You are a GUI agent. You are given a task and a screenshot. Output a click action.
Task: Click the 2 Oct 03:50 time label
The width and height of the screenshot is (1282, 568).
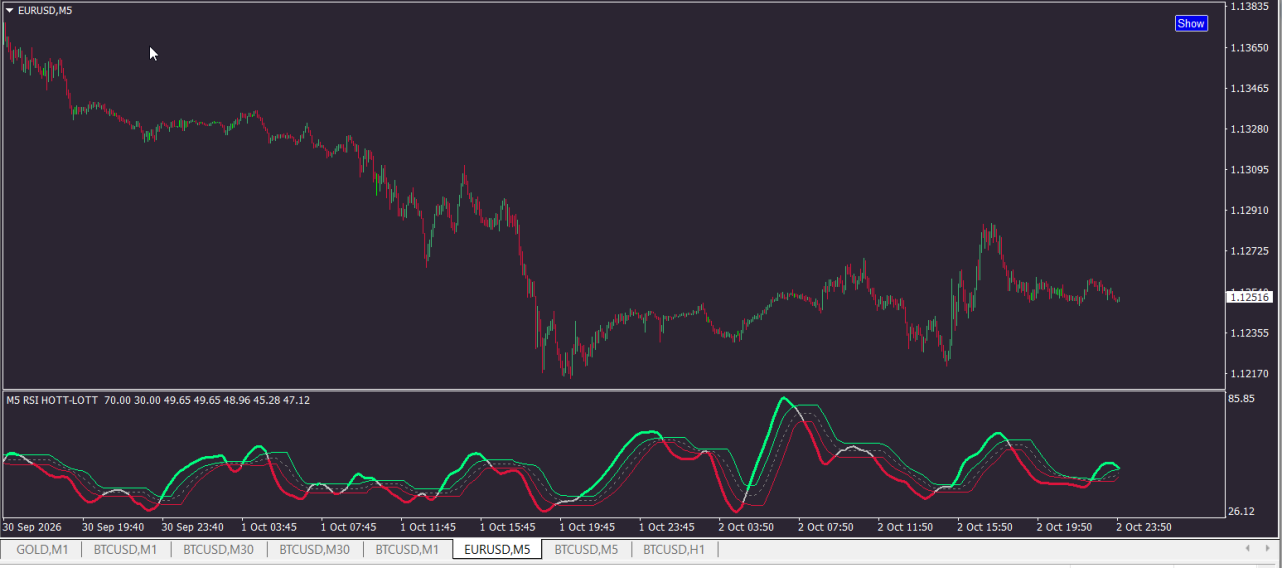pyautogui.click(x=747, y=526)
